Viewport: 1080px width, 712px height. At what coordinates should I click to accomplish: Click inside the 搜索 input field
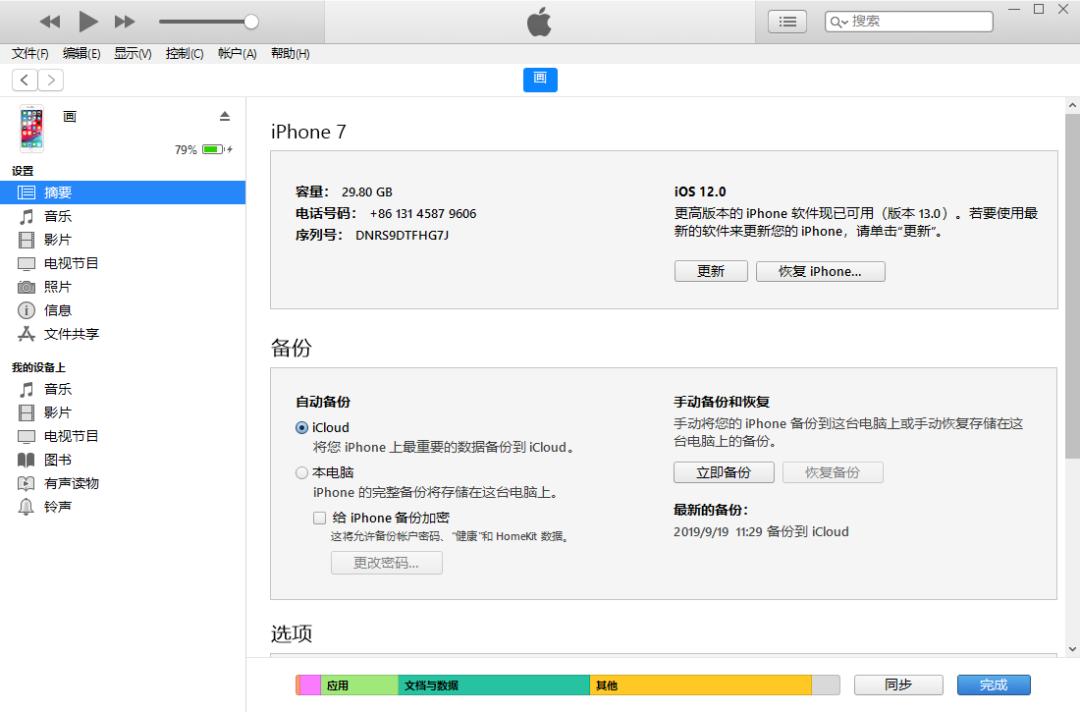coord(920,20)
